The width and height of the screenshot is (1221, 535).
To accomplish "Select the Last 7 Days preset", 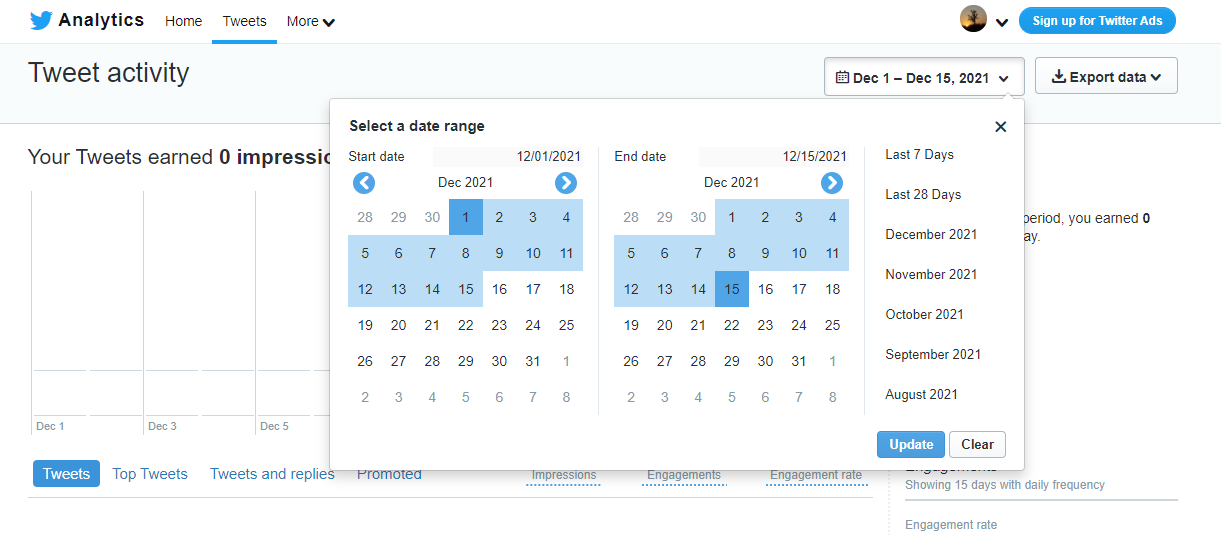I will click(919, 155).
